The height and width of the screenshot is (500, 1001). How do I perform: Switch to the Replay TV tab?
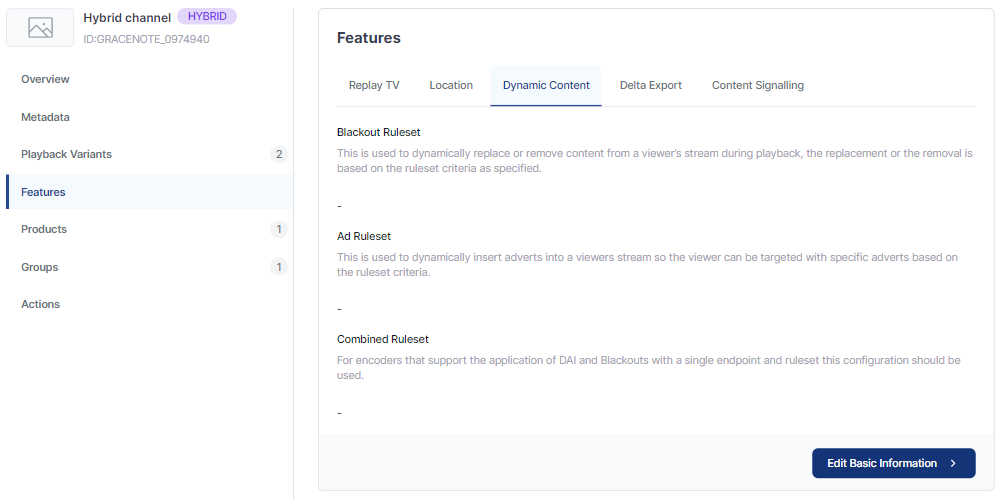click(374, 85)
